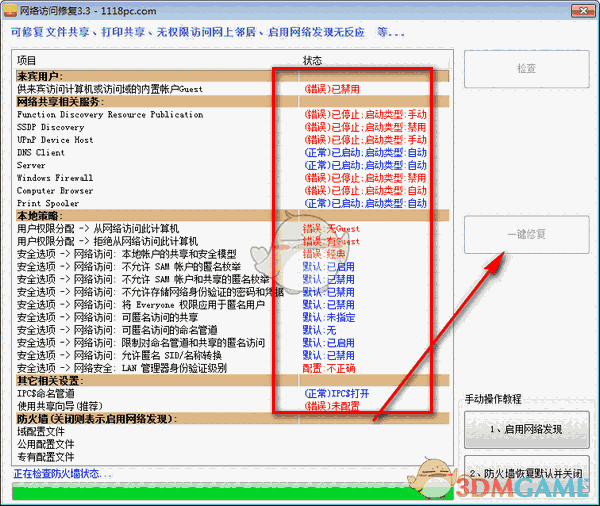Select 不允许存储网络身份验证的密码 row
This screenshot has height=506, width=600.
232,292
